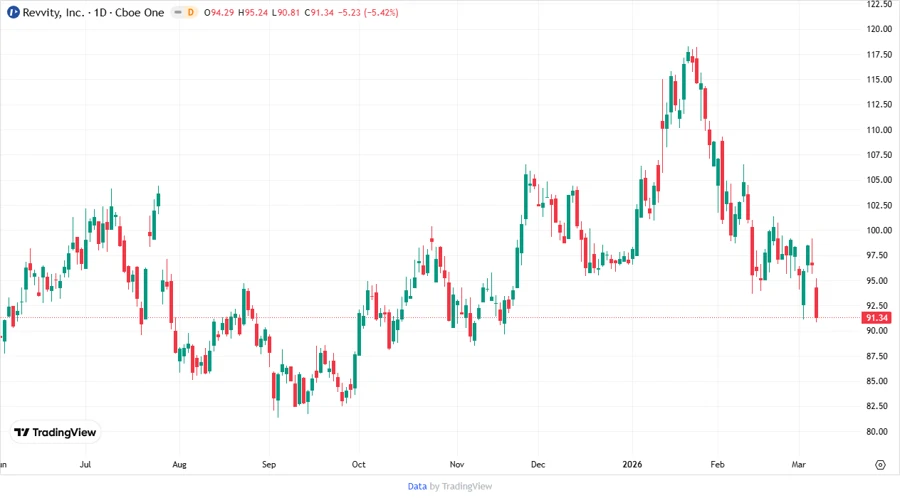900x498 pixels.
Task: Click the open value O94.29
Action: coord(219,12)
